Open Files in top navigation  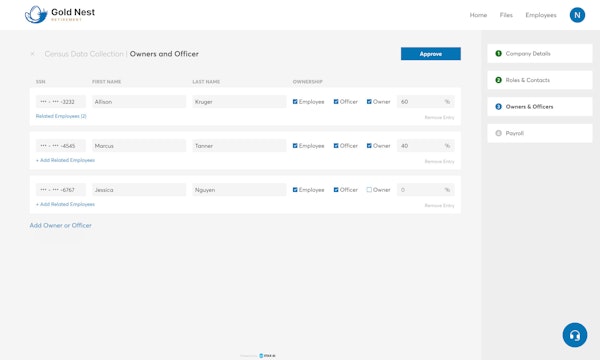506,15
